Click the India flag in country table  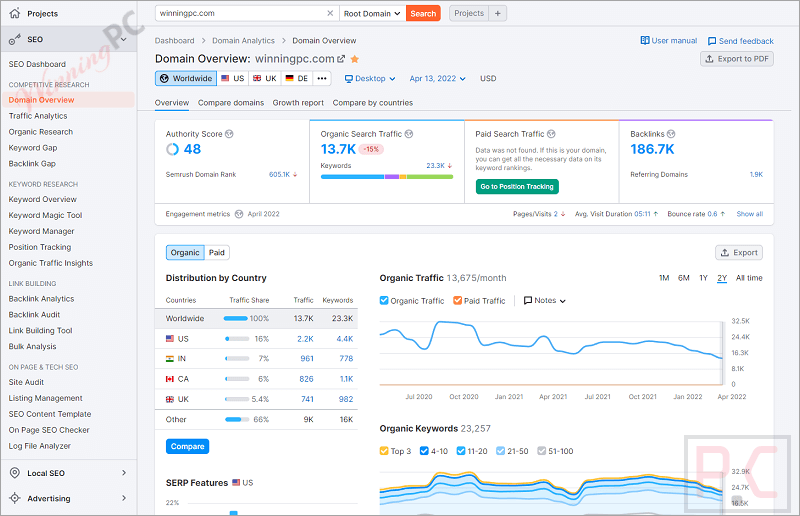click(x=170, y=359)
